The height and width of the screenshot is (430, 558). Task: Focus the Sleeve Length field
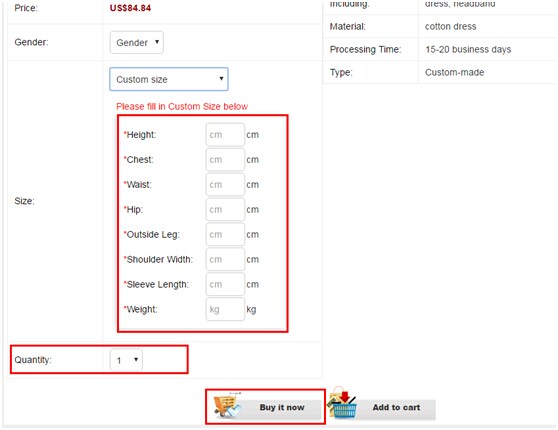(225, 284)
